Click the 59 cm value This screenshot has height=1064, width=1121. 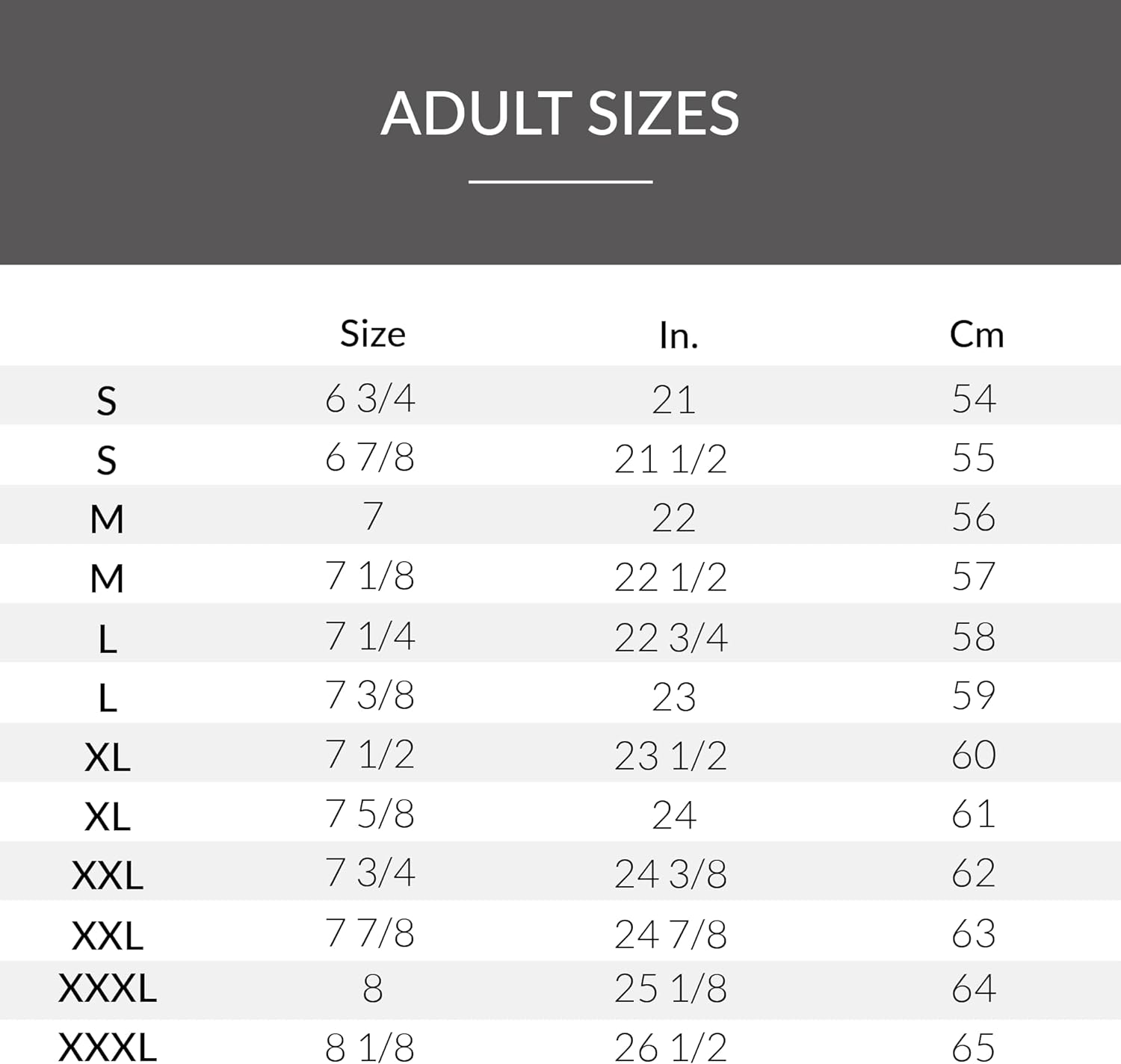[973, 696]
